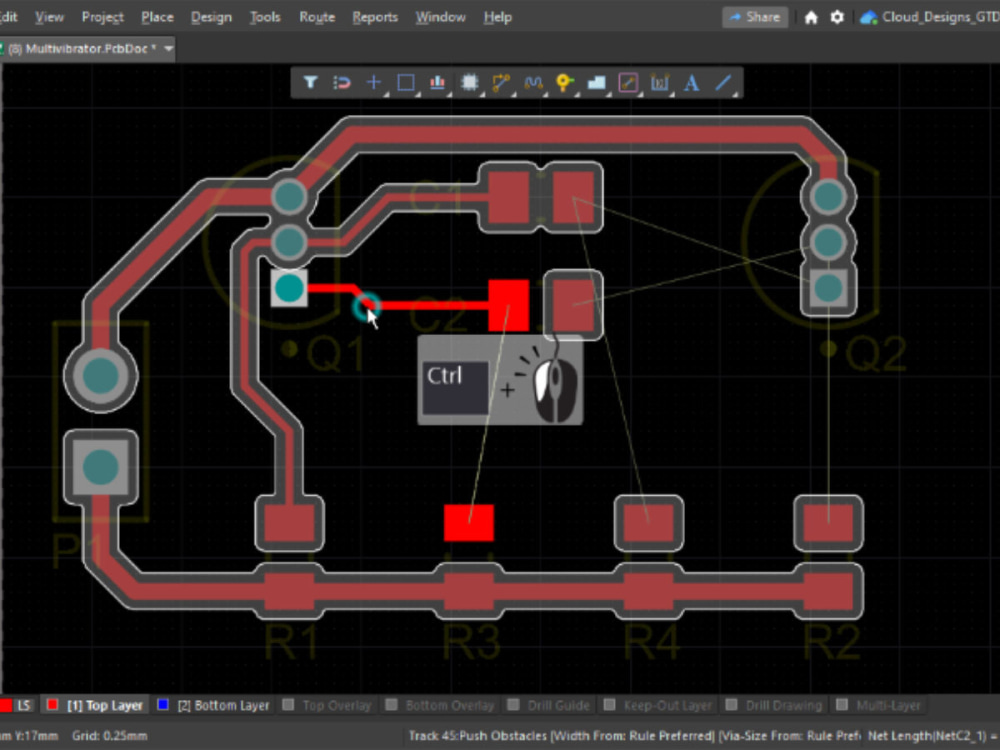Switch to Top Overlay layer tab
Screen dimensions: 1000x750
click(x=327, y=705)
